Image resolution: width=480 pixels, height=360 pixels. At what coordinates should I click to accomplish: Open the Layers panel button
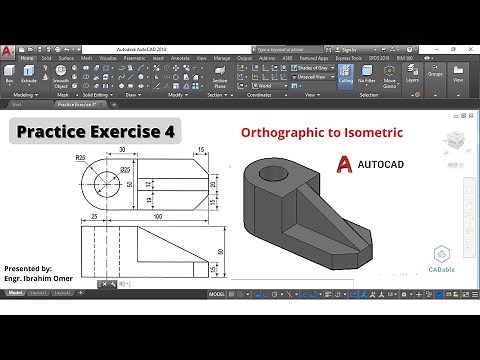(x=412, y=74)
